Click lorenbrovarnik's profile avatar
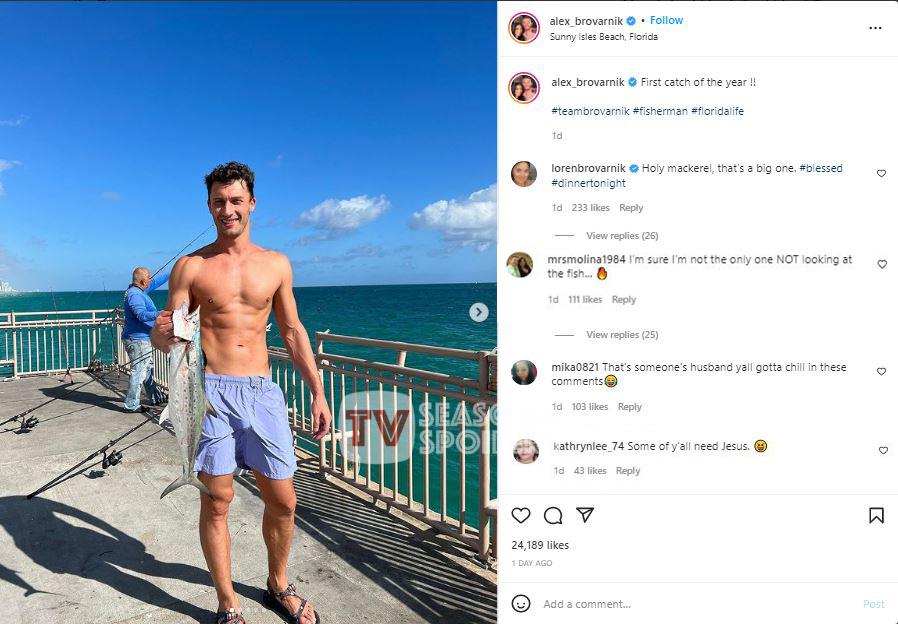898x624 pixels. click(x=524, y=174)
